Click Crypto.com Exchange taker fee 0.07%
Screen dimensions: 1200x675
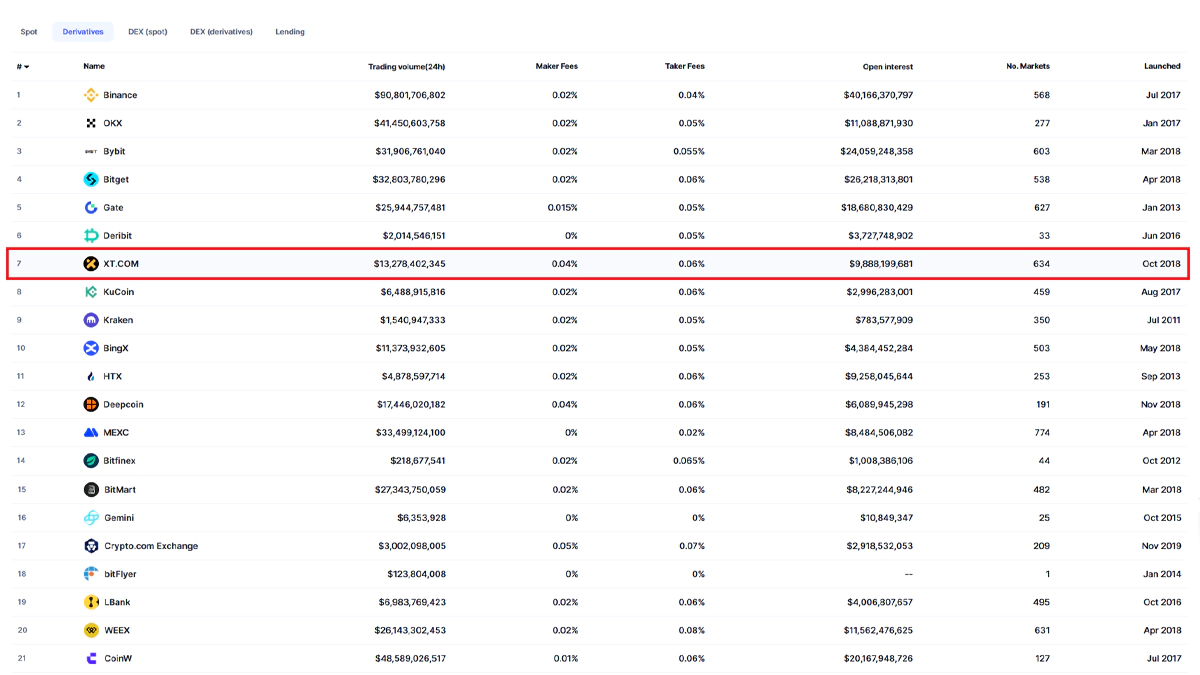pos(692,546)
